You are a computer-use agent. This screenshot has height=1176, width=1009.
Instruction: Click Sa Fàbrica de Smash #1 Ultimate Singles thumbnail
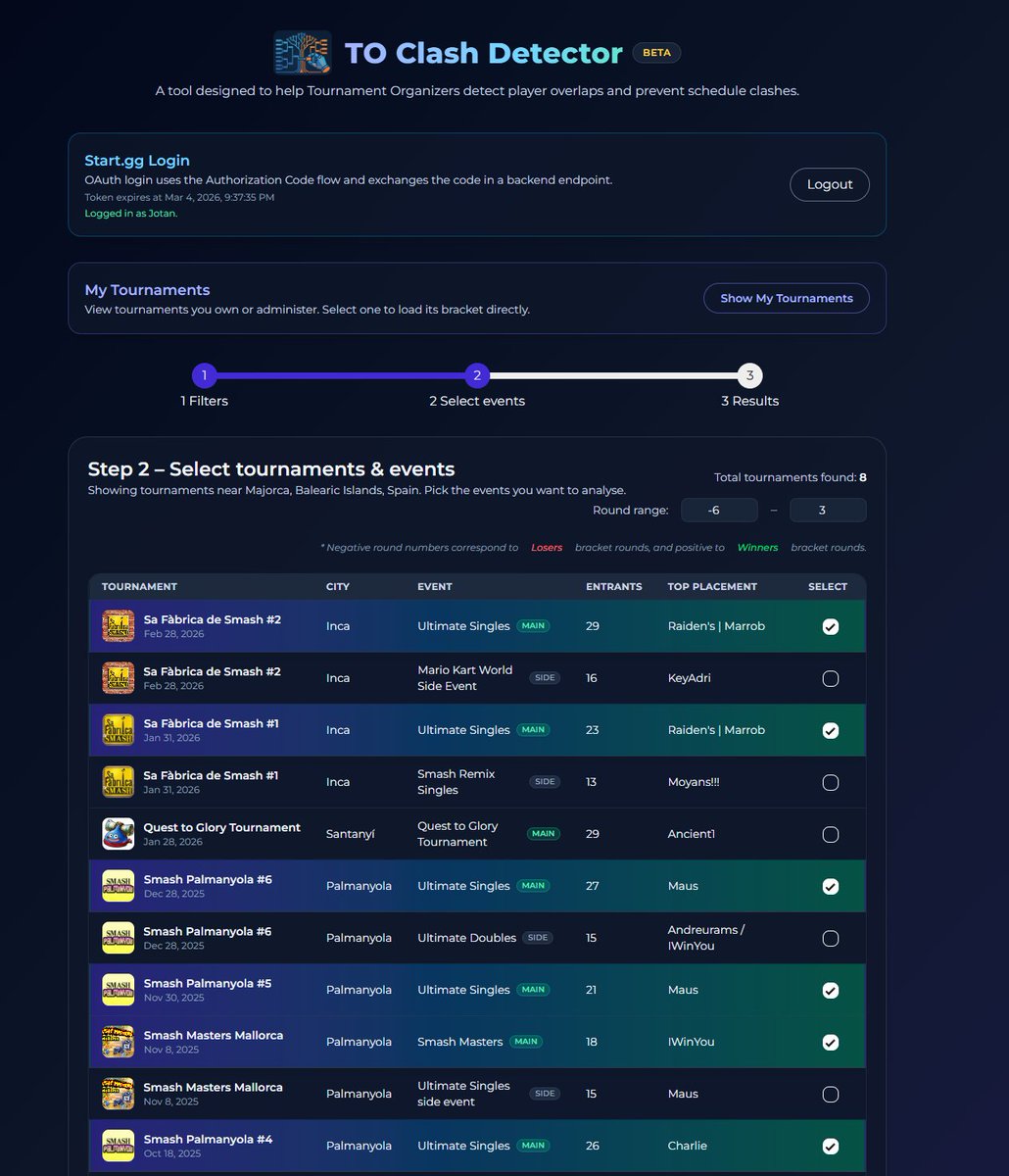click(119, 730)
